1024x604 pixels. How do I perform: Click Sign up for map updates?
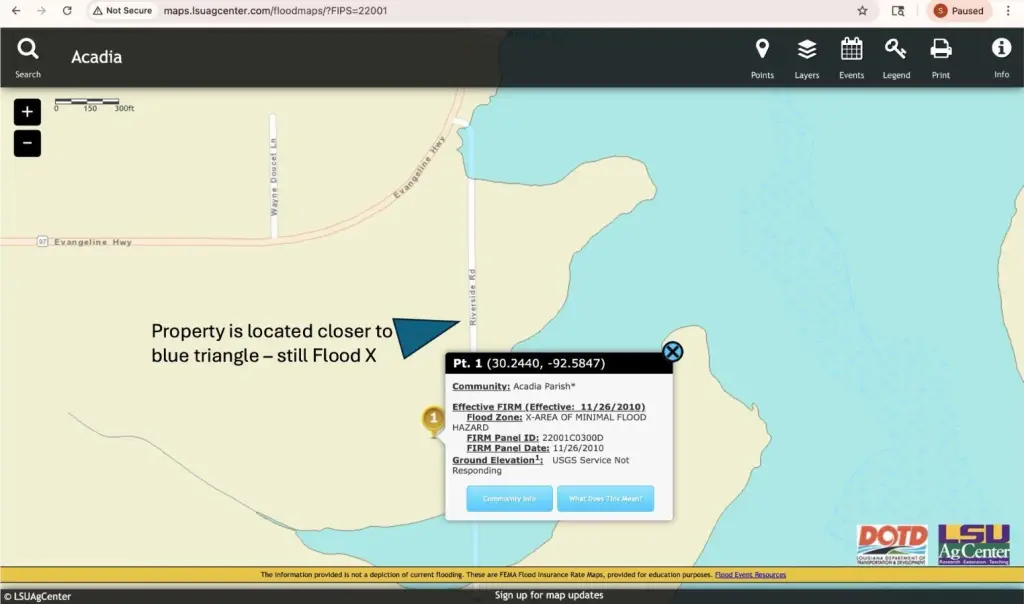[x=549, y=595]
